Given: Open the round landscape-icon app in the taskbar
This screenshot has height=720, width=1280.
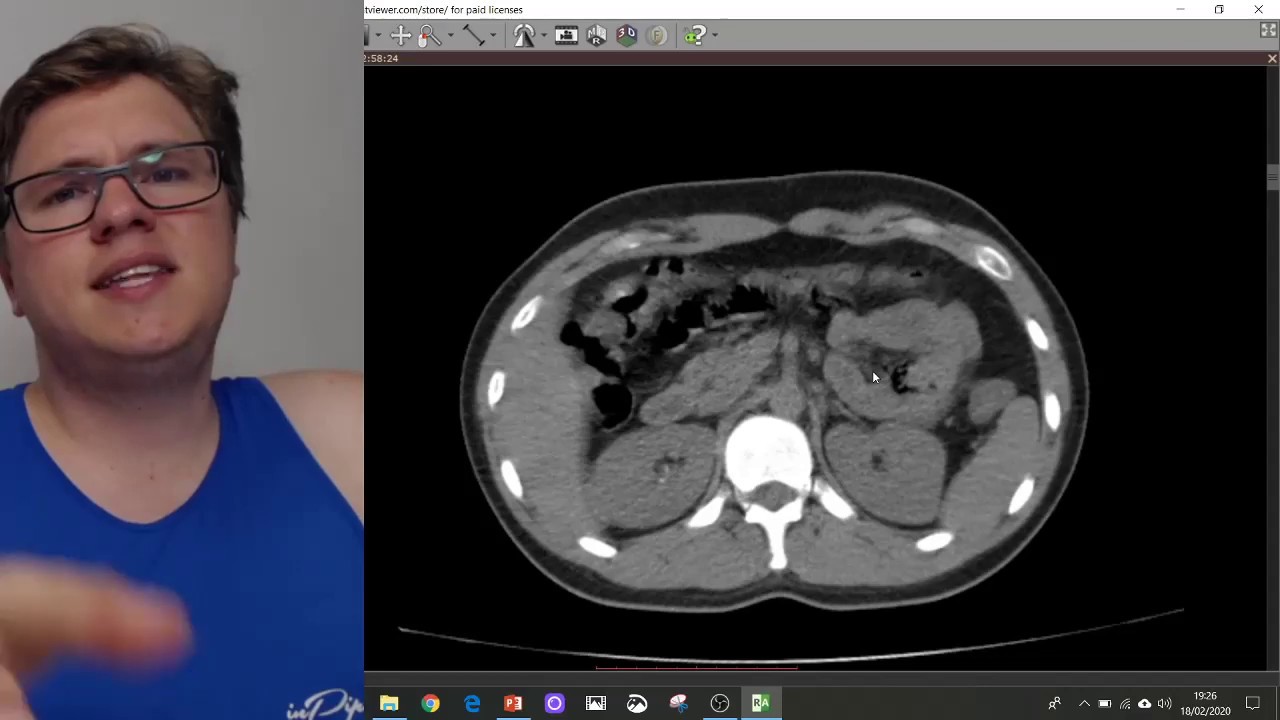Looking at the screenshot, I should pos(637,703).
